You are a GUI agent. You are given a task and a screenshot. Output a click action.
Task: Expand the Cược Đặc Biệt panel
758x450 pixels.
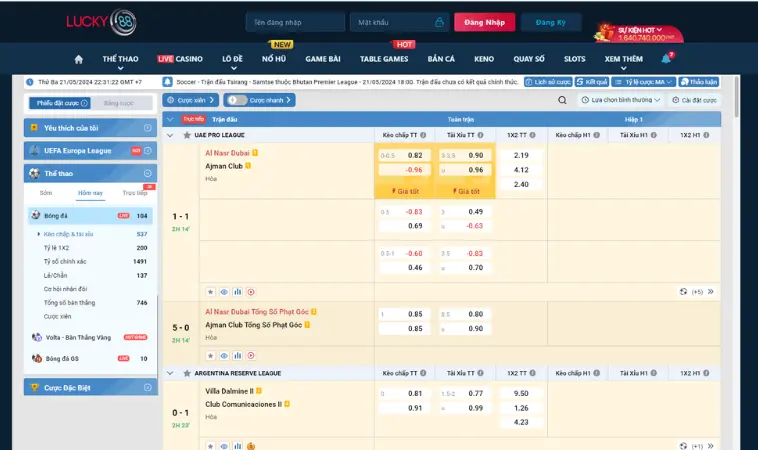point(148,388)
